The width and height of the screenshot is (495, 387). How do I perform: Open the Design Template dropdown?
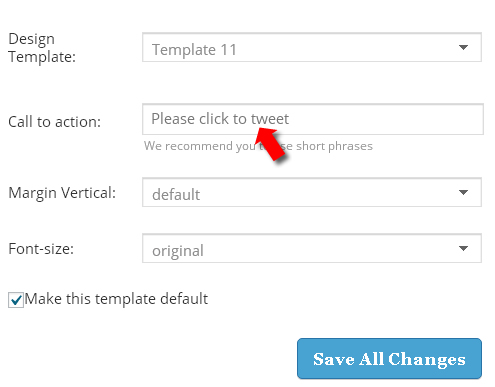point(312,47)
